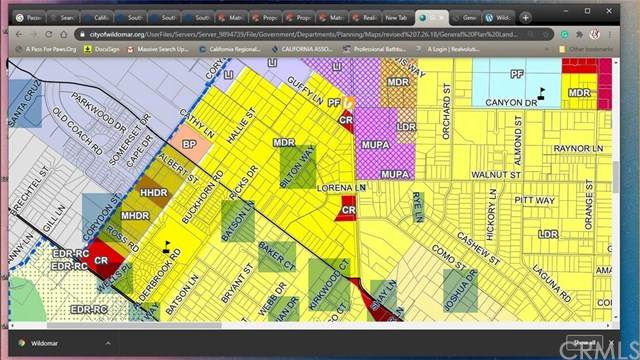Click the 'HICKORY LN' street label
The image size is (640, 360).
click(491, 215)
